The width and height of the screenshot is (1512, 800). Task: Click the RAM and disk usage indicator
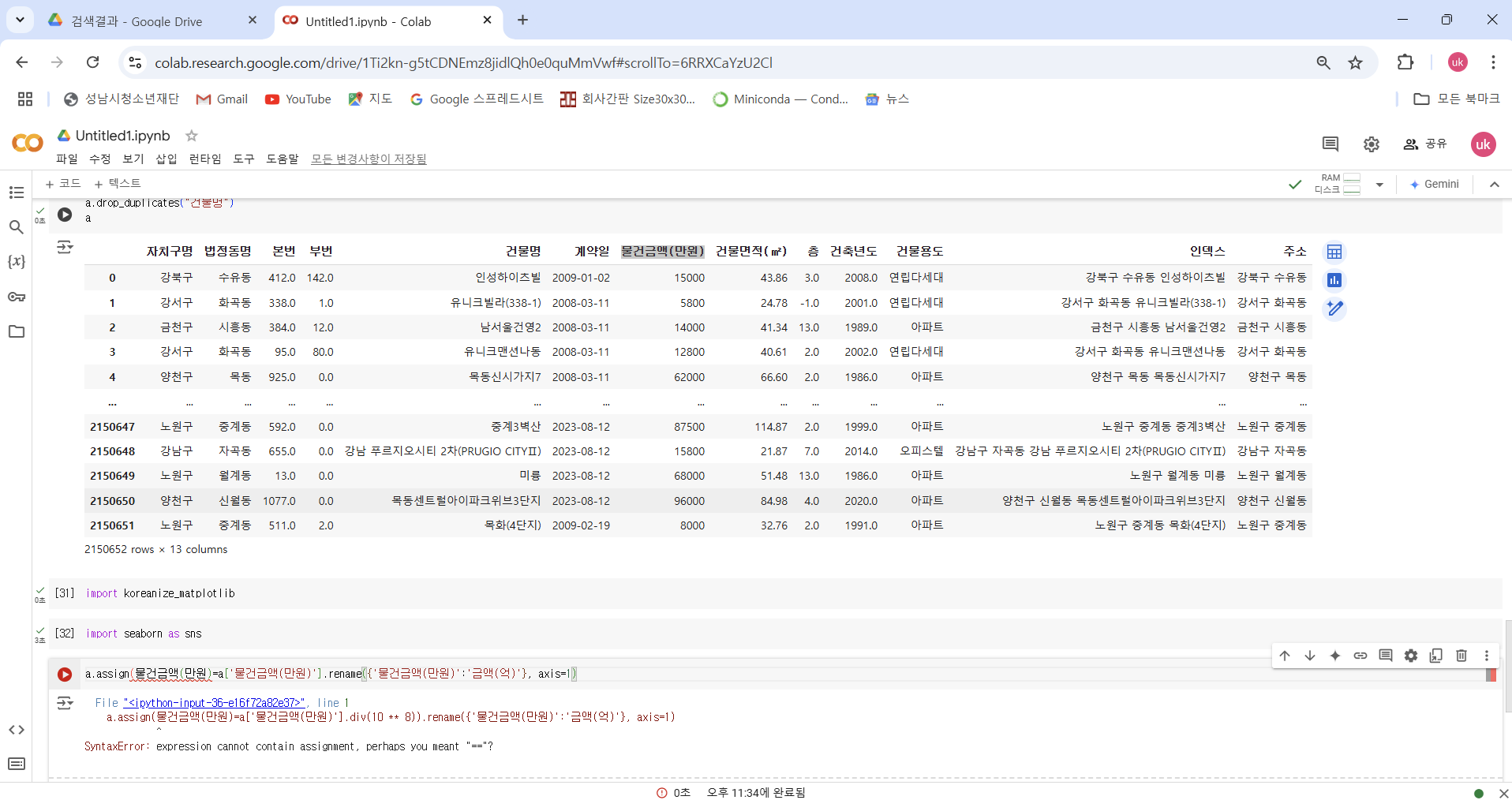click(1338, 184)
